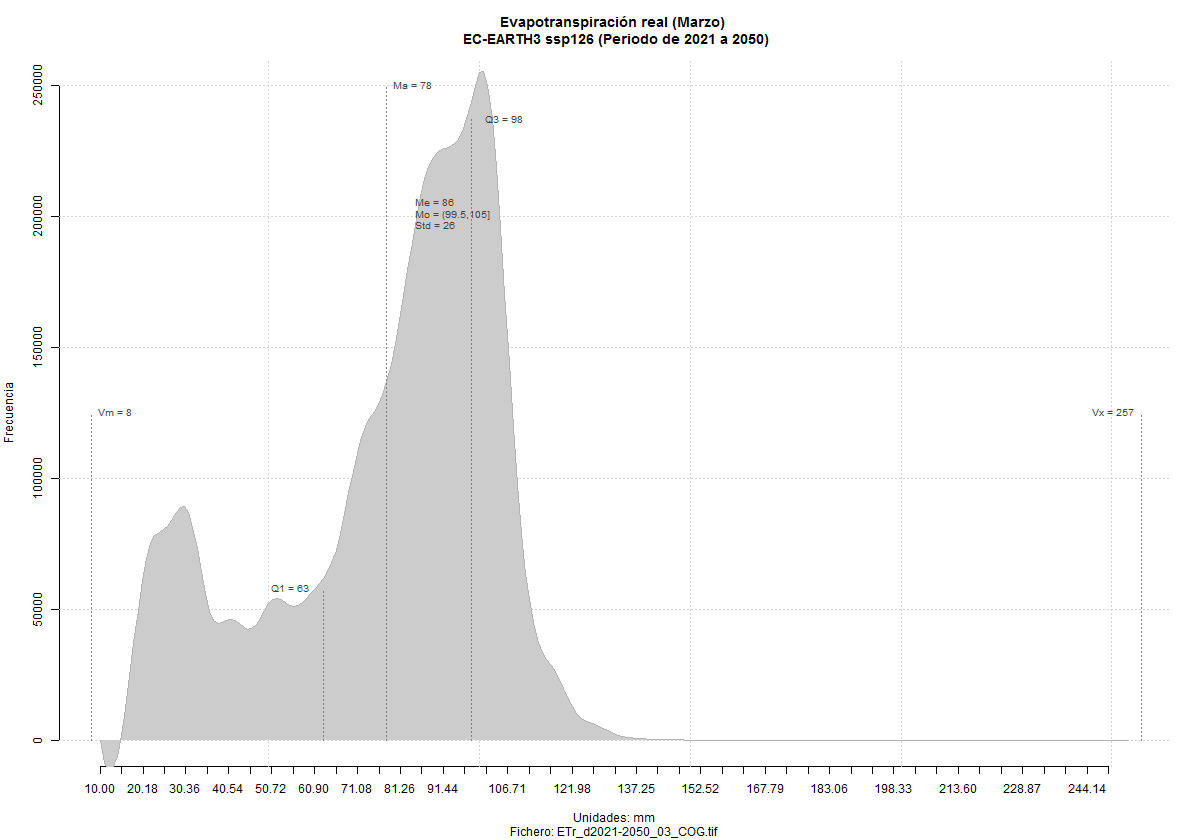Click x-axis tick label '50.72'
The image size is (1200, 840).
point(269,789)
